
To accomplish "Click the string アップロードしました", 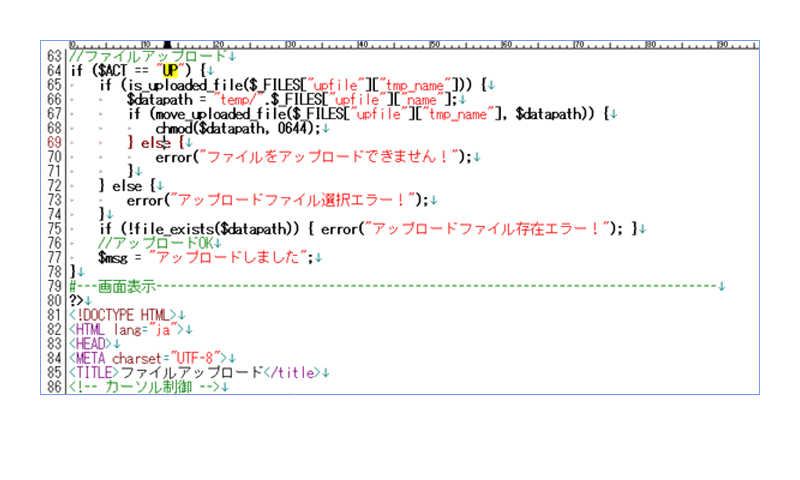I will tap(228, 258).
